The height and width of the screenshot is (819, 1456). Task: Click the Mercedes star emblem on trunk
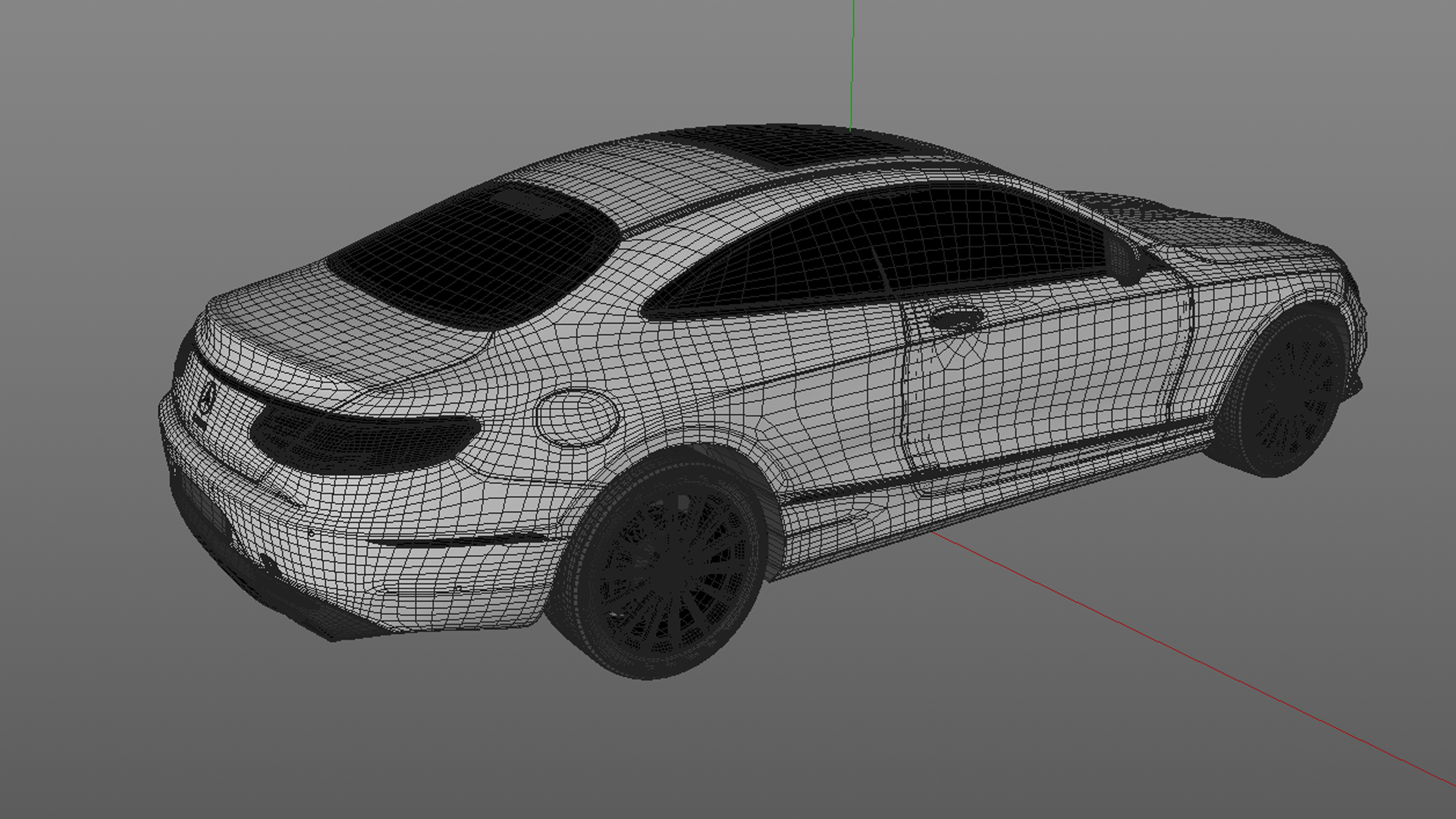[x=206, y=396]
